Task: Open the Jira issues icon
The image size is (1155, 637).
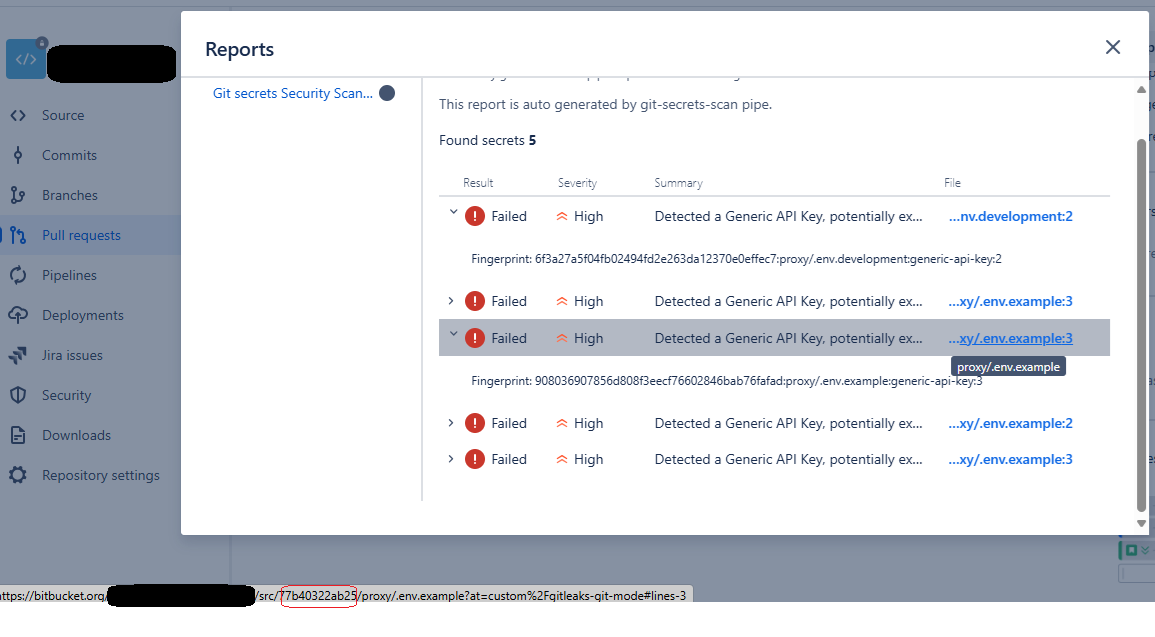Action: click(18, 355)
